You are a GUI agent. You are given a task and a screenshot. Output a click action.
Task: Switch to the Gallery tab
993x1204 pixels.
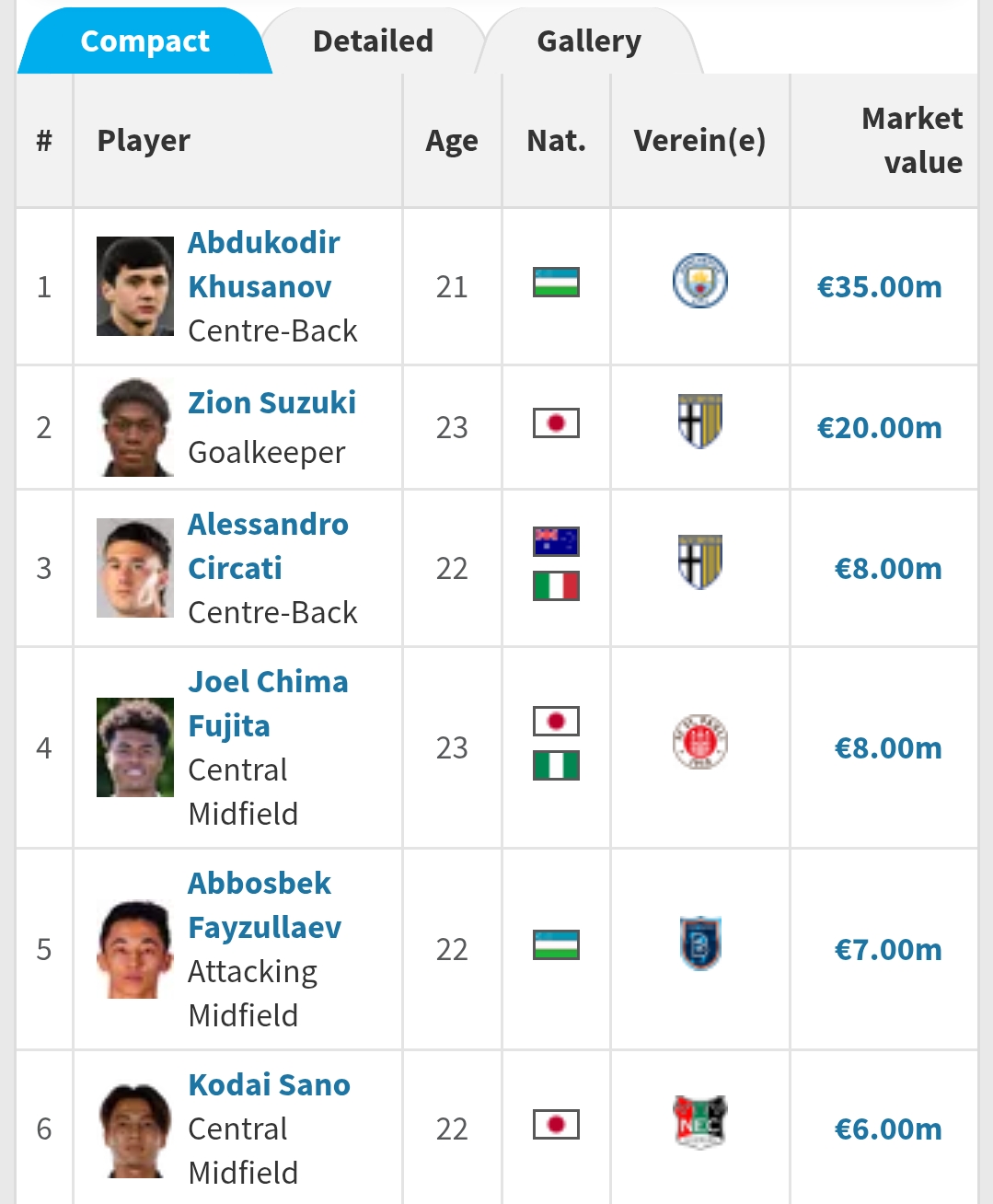(x=589, y=41)
